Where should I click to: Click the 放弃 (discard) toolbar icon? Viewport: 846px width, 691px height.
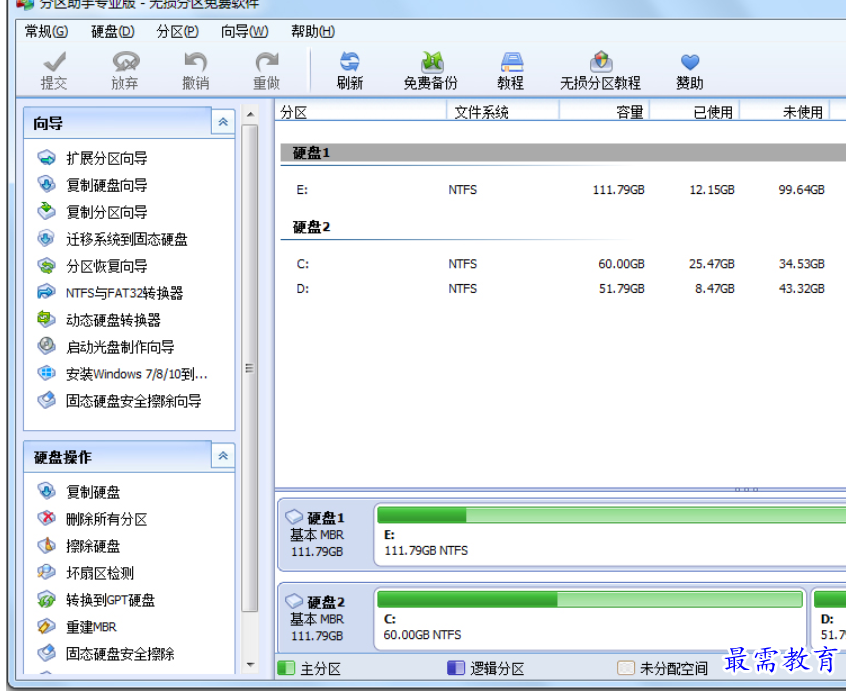[x=126, y=70]
